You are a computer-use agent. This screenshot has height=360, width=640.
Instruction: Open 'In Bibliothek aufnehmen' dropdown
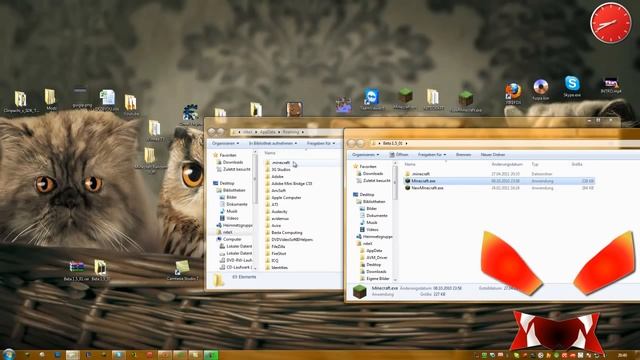pyautogui.click(x=273, y=144)
